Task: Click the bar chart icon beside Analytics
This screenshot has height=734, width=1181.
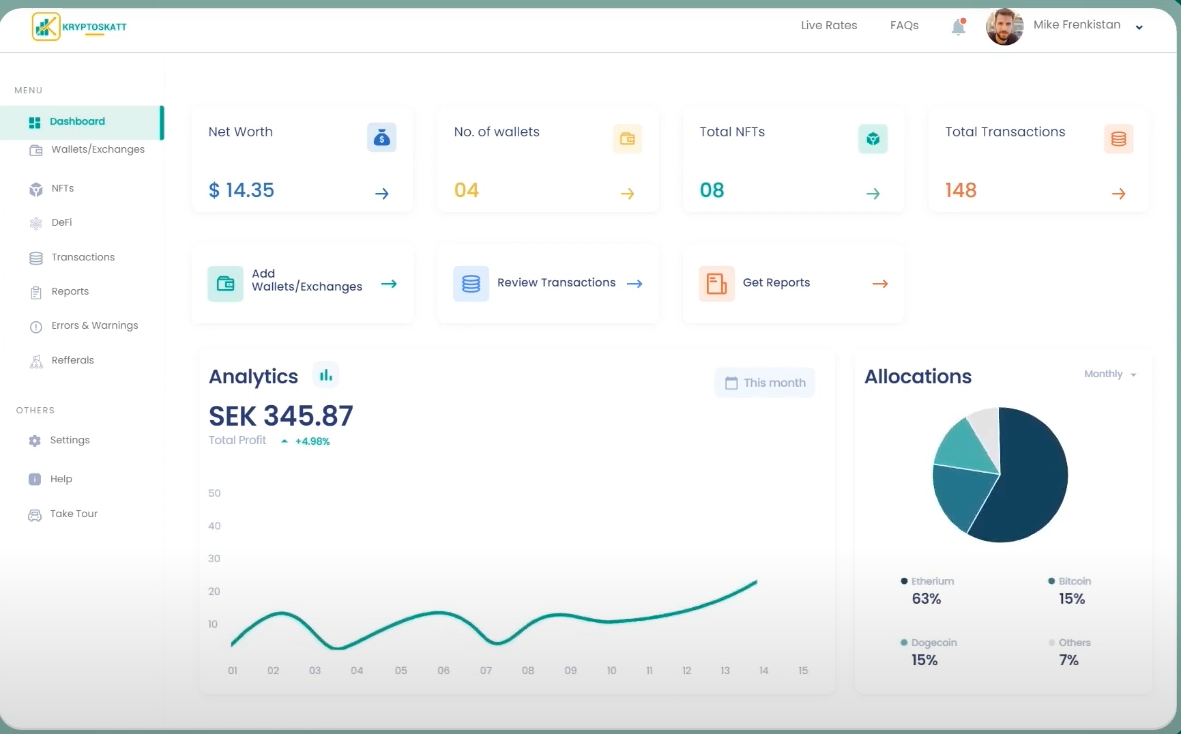Action: [326, 375]
